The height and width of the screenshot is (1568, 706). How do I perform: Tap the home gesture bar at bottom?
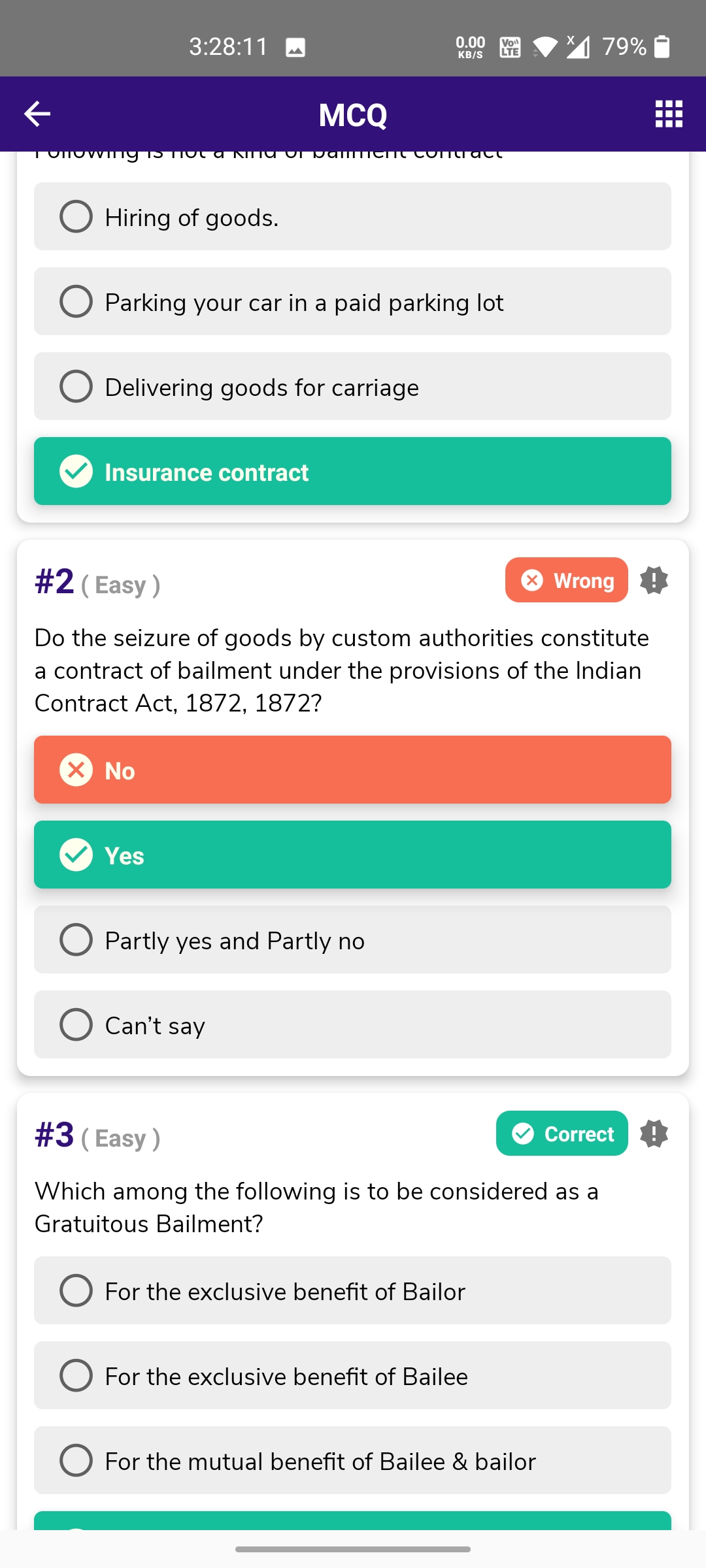click(x=353, y=1549)
